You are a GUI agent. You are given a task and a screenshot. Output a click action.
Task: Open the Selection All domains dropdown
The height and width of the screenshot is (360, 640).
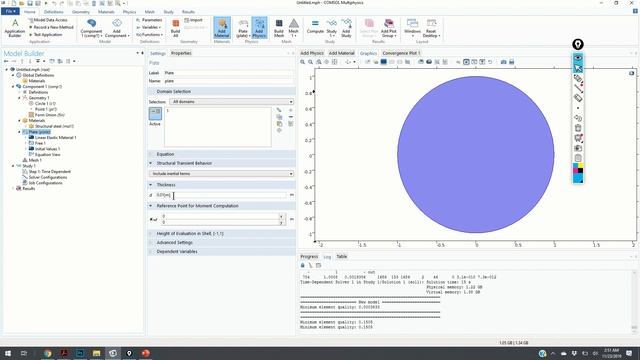coord(231,102)
